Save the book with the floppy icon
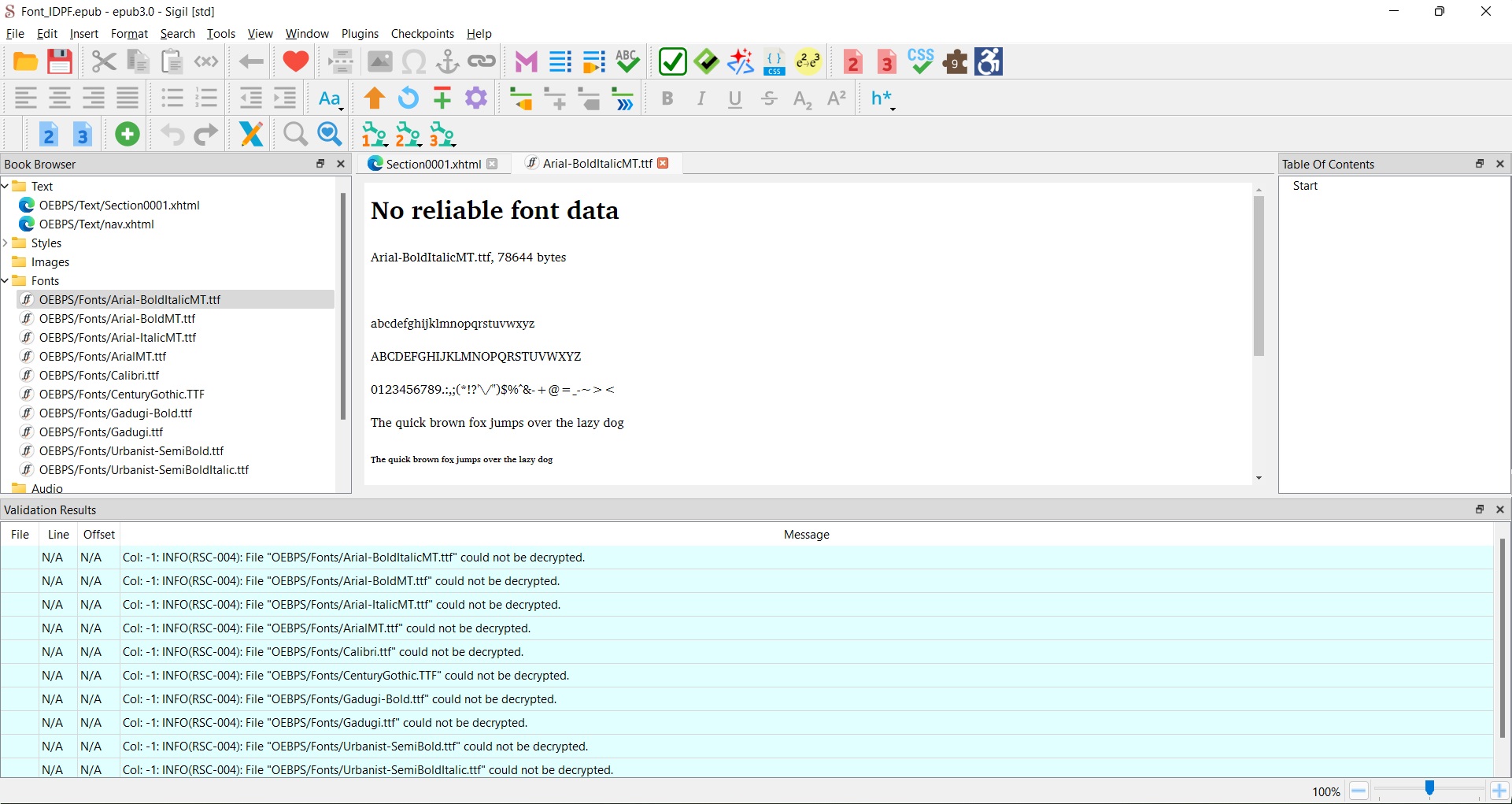The image size is (1512, 804). pos(60,61)
